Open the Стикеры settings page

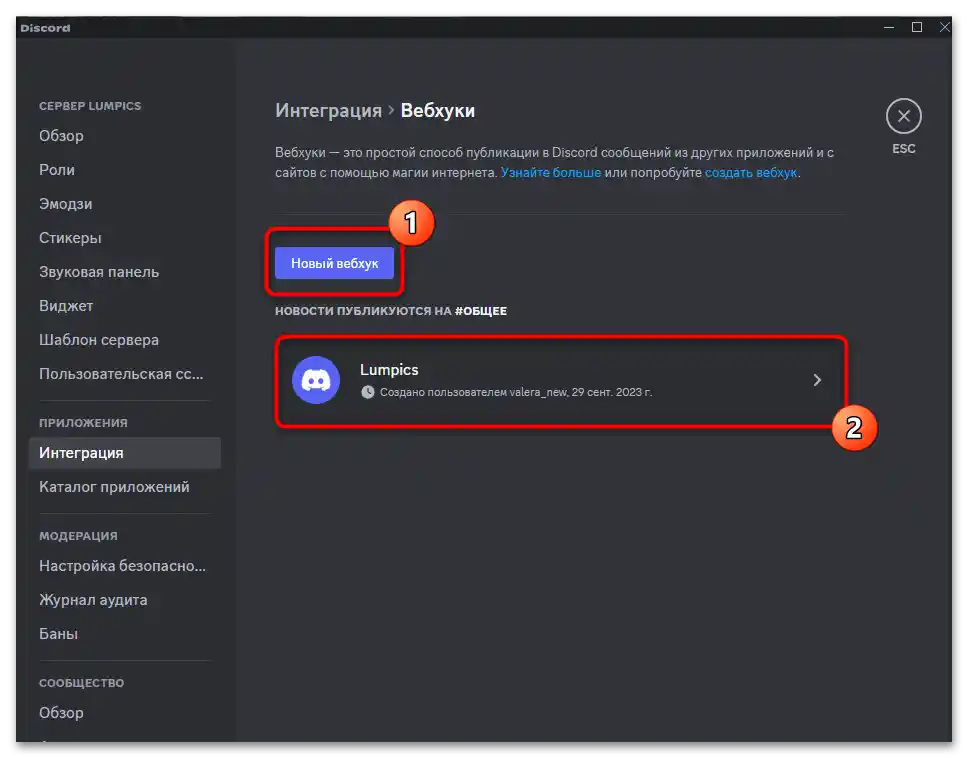pos(70,237)
